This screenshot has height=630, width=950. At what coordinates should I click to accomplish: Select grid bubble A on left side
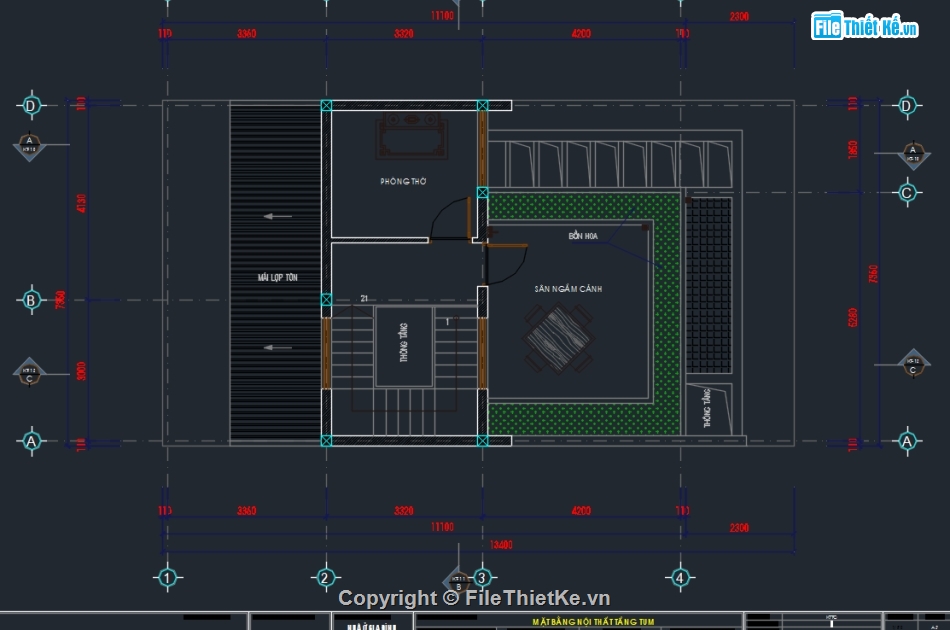coord(31,441)
